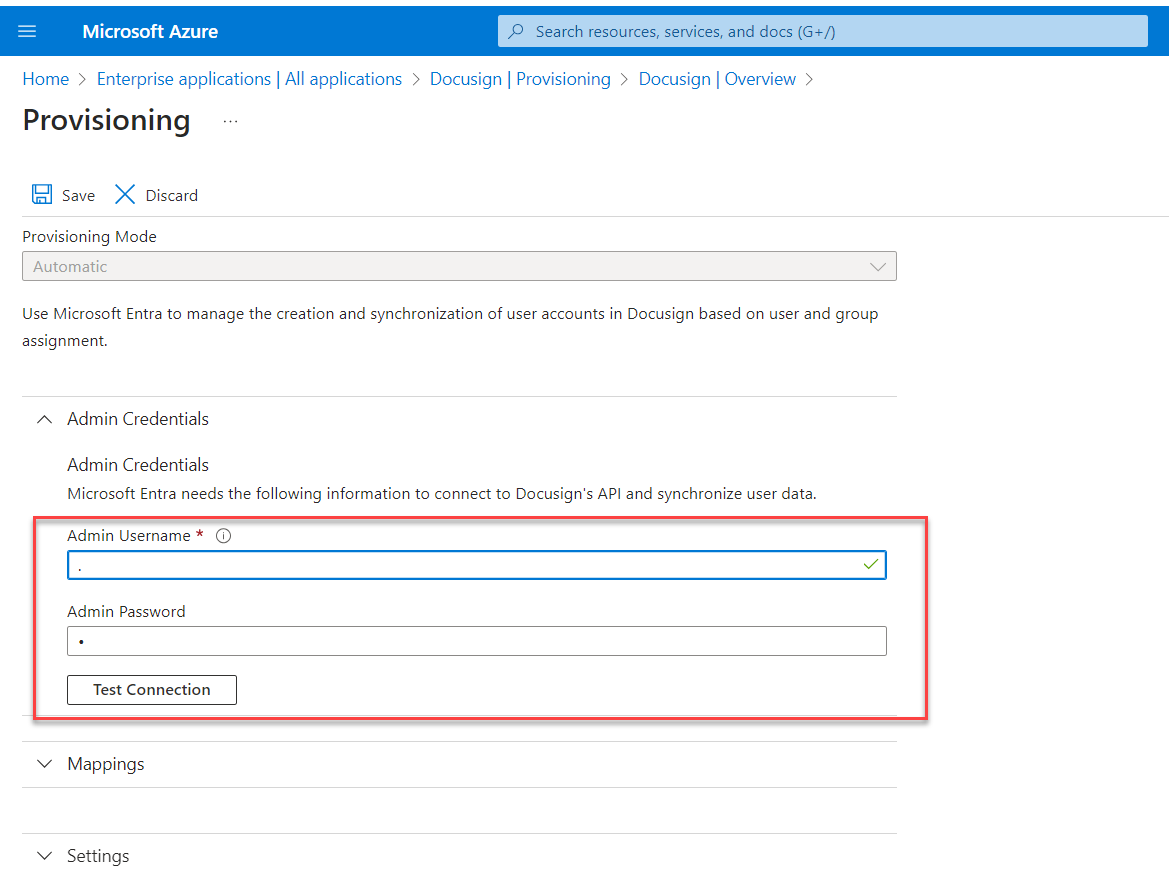Click the green validation checkmark in username field

pos(871,564)
